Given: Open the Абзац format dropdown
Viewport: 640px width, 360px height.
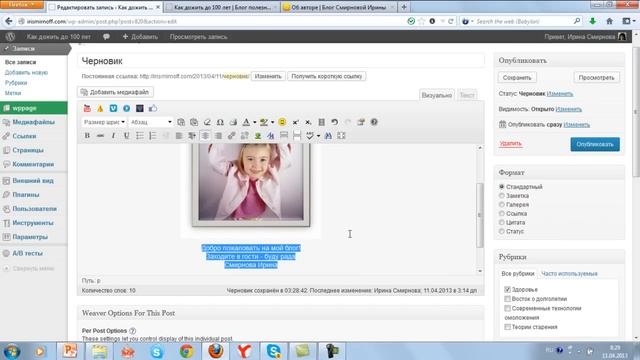Looking at the screenshot, I should click(x=151, y=122).
